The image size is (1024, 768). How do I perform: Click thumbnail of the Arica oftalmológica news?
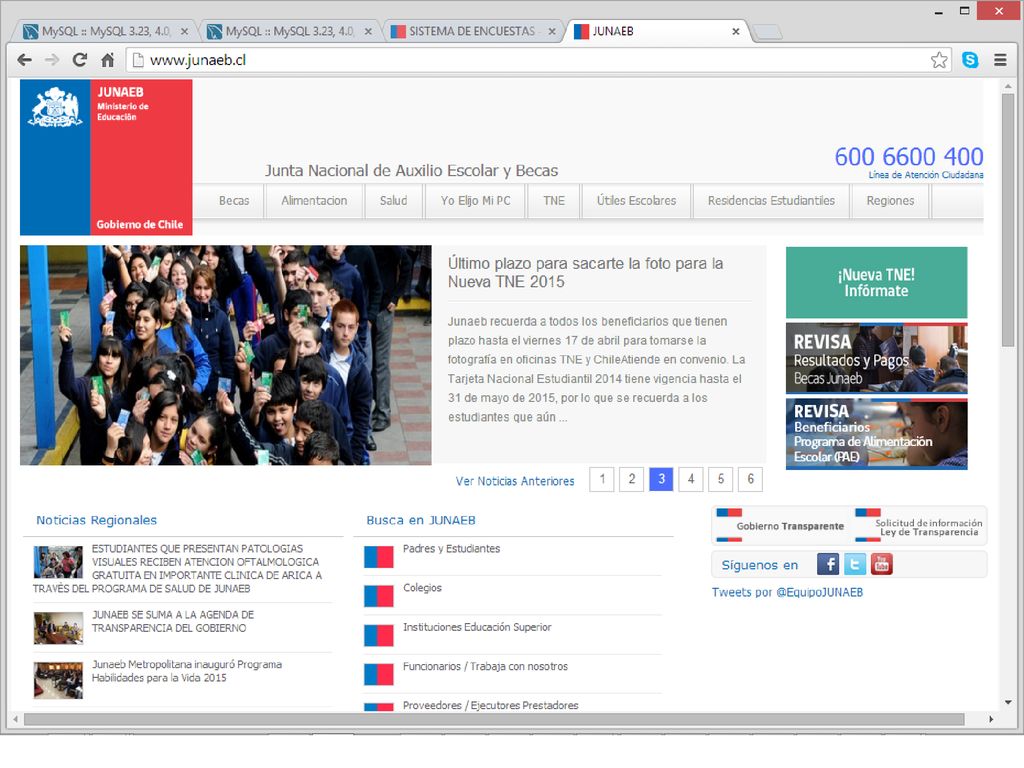pyautogui.click(x=58, y=562)
